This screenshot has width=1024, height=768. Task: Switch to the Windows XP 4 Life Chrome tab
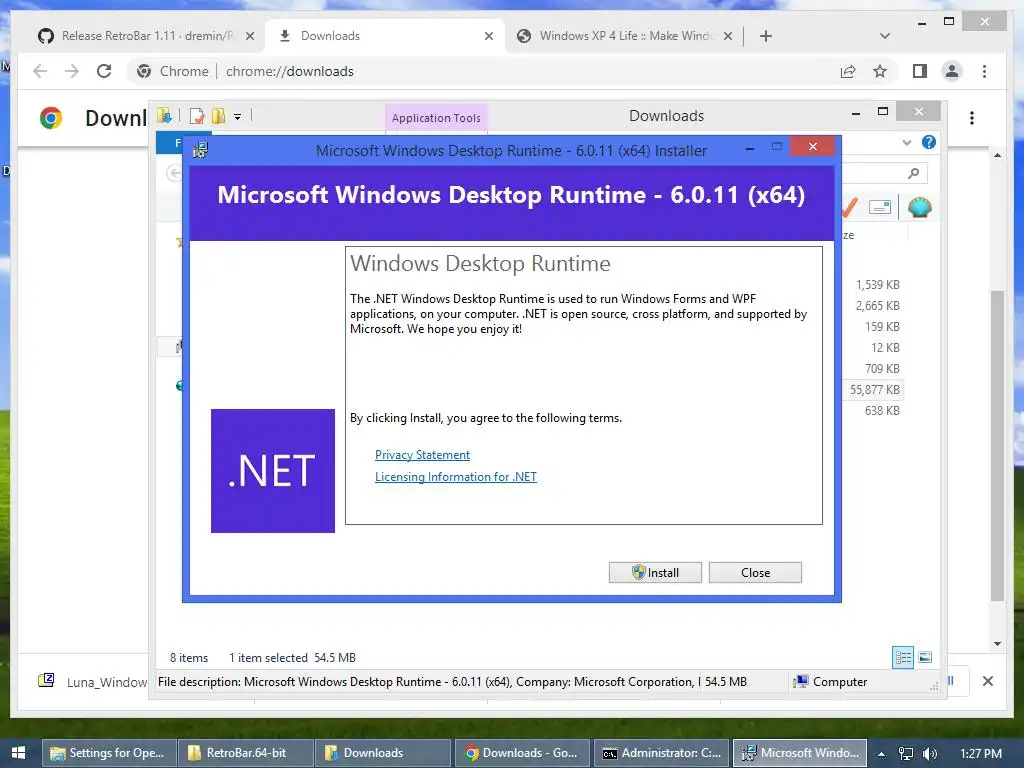point(625,36)
